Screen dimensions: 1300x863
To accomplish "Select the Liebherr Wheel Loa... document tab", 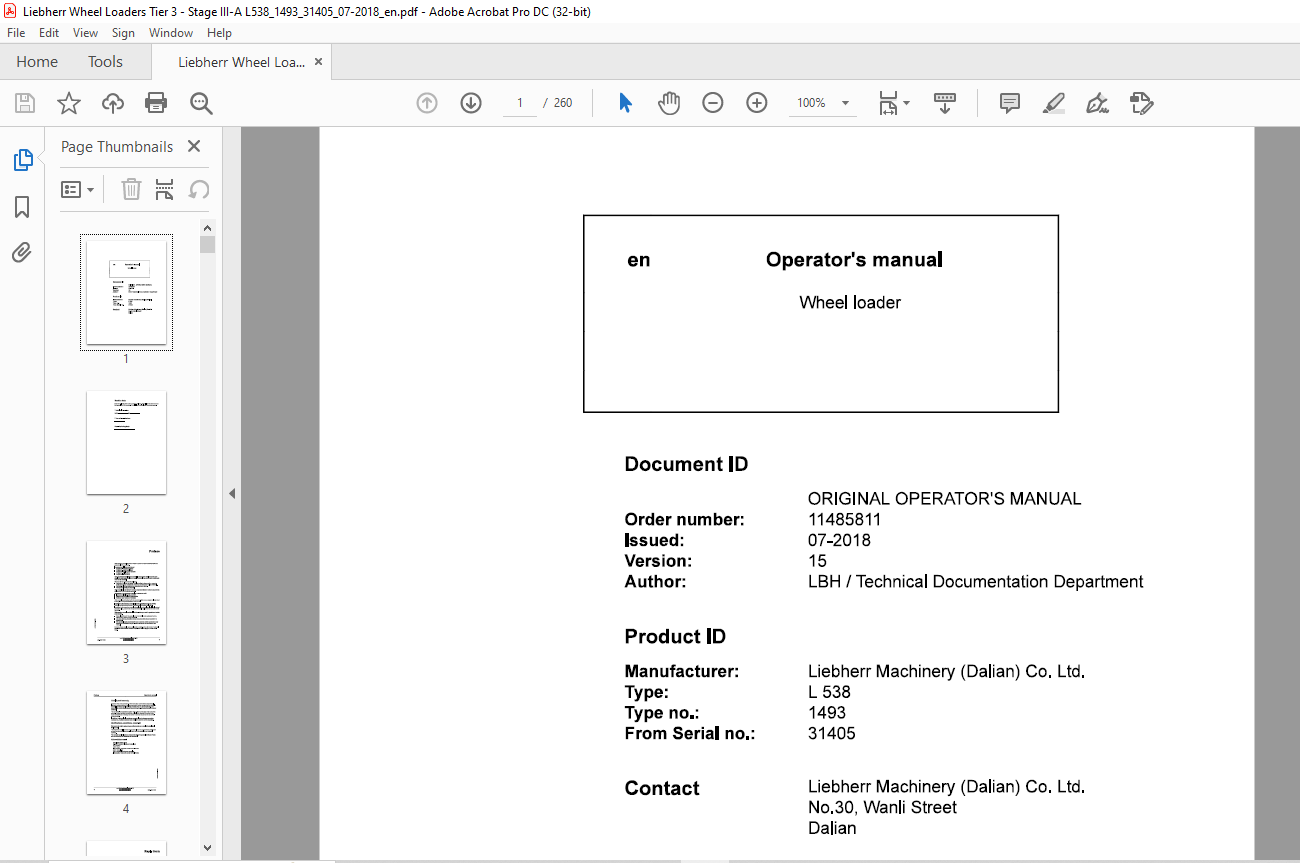I will coord(241,62).
